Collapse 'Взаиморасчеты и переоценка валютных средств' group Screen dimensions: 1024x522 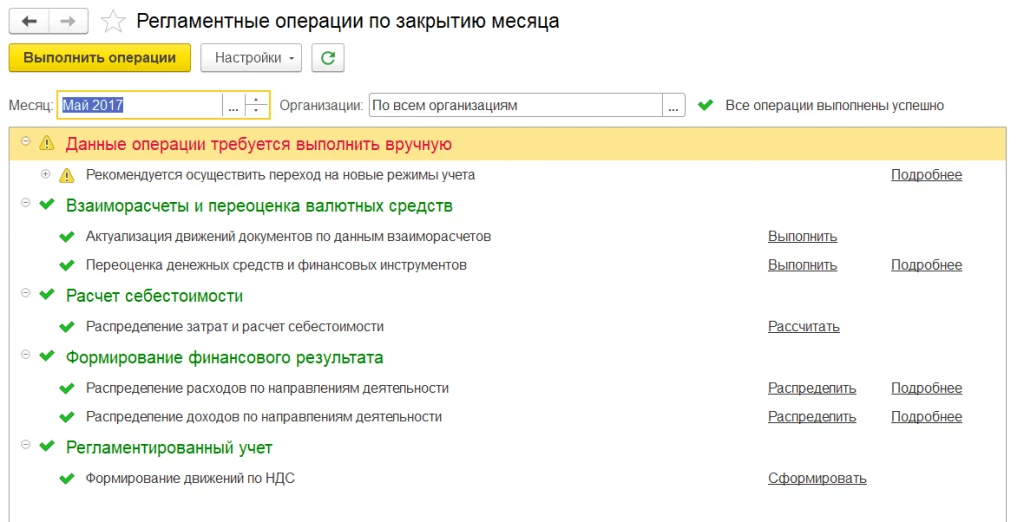pos(25,203)
